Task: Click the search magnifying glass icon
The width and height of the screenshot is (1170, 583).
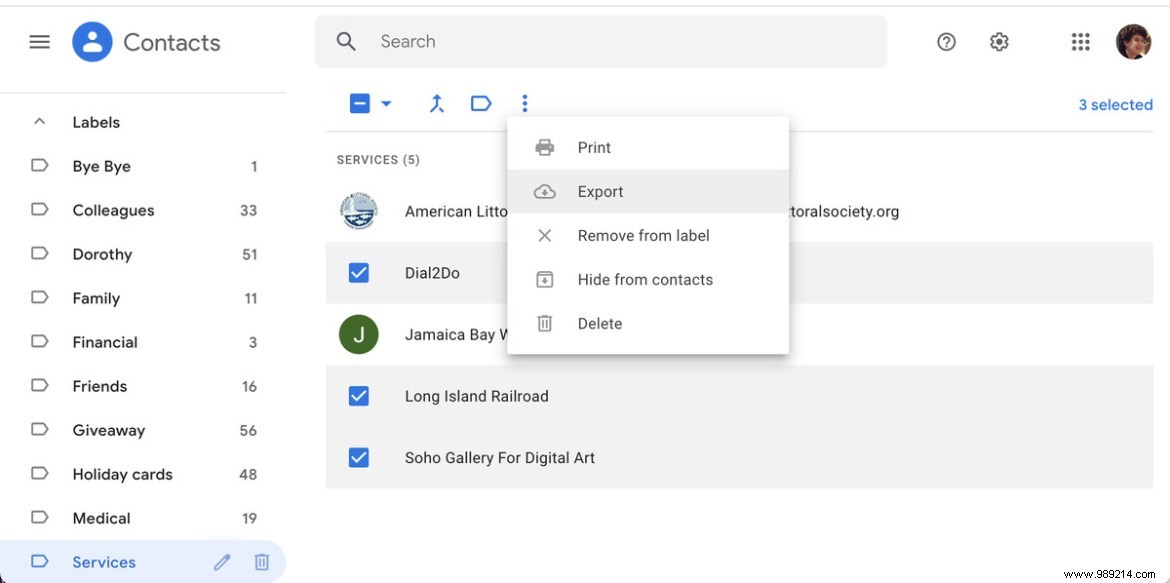Action: tap(345, 41)
